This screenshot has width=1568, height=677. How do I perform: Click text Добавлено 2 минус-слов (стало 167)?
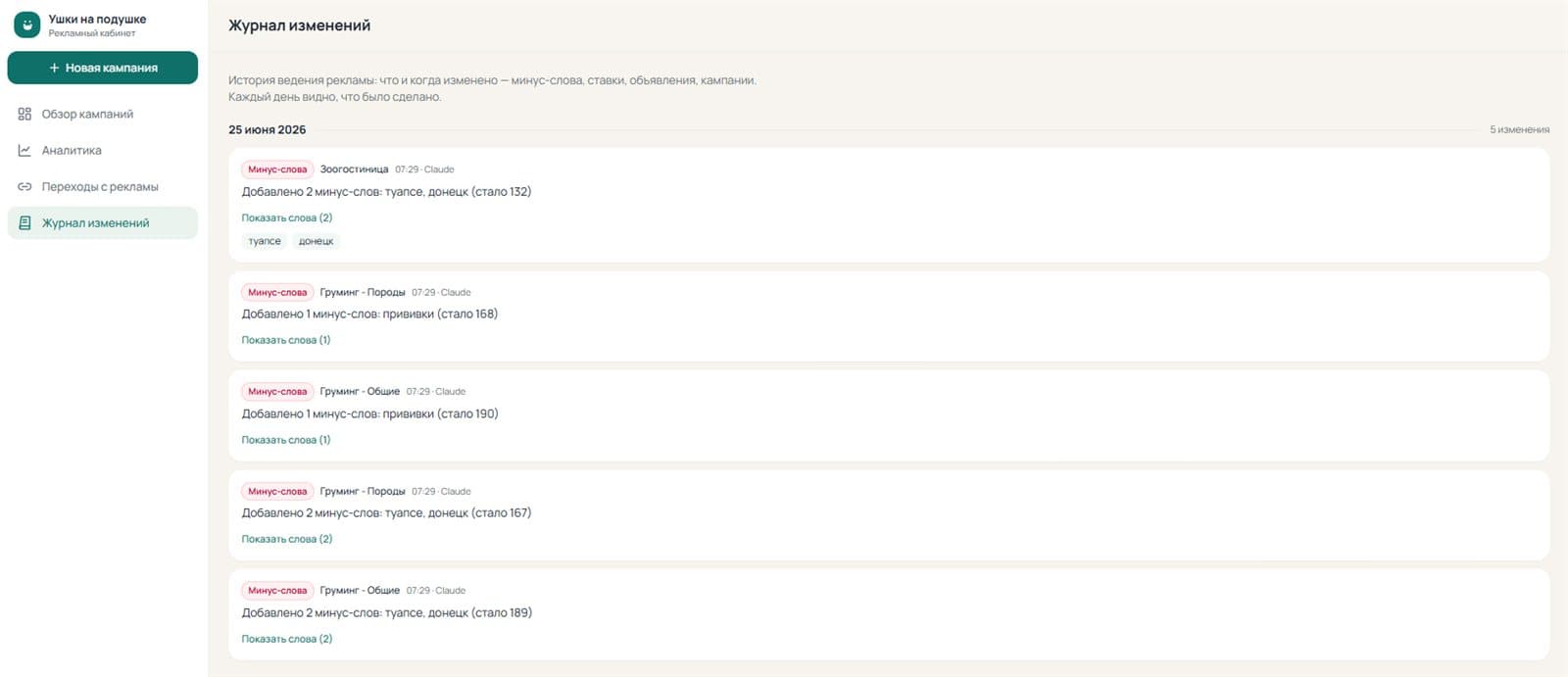[x=386, y=512]
